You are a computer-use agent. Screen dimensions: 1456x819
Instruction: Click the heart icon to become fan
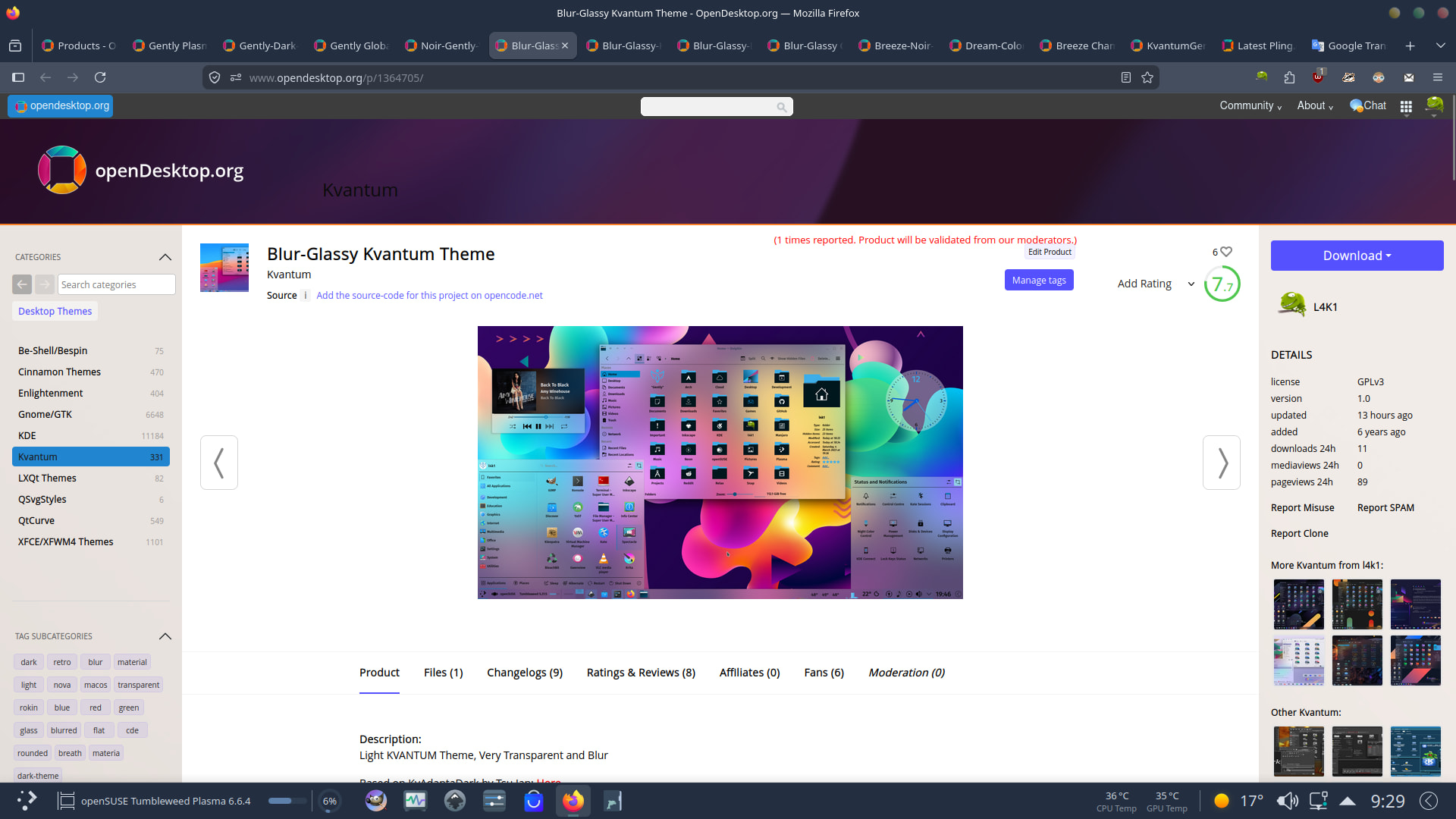(1226, 252)
